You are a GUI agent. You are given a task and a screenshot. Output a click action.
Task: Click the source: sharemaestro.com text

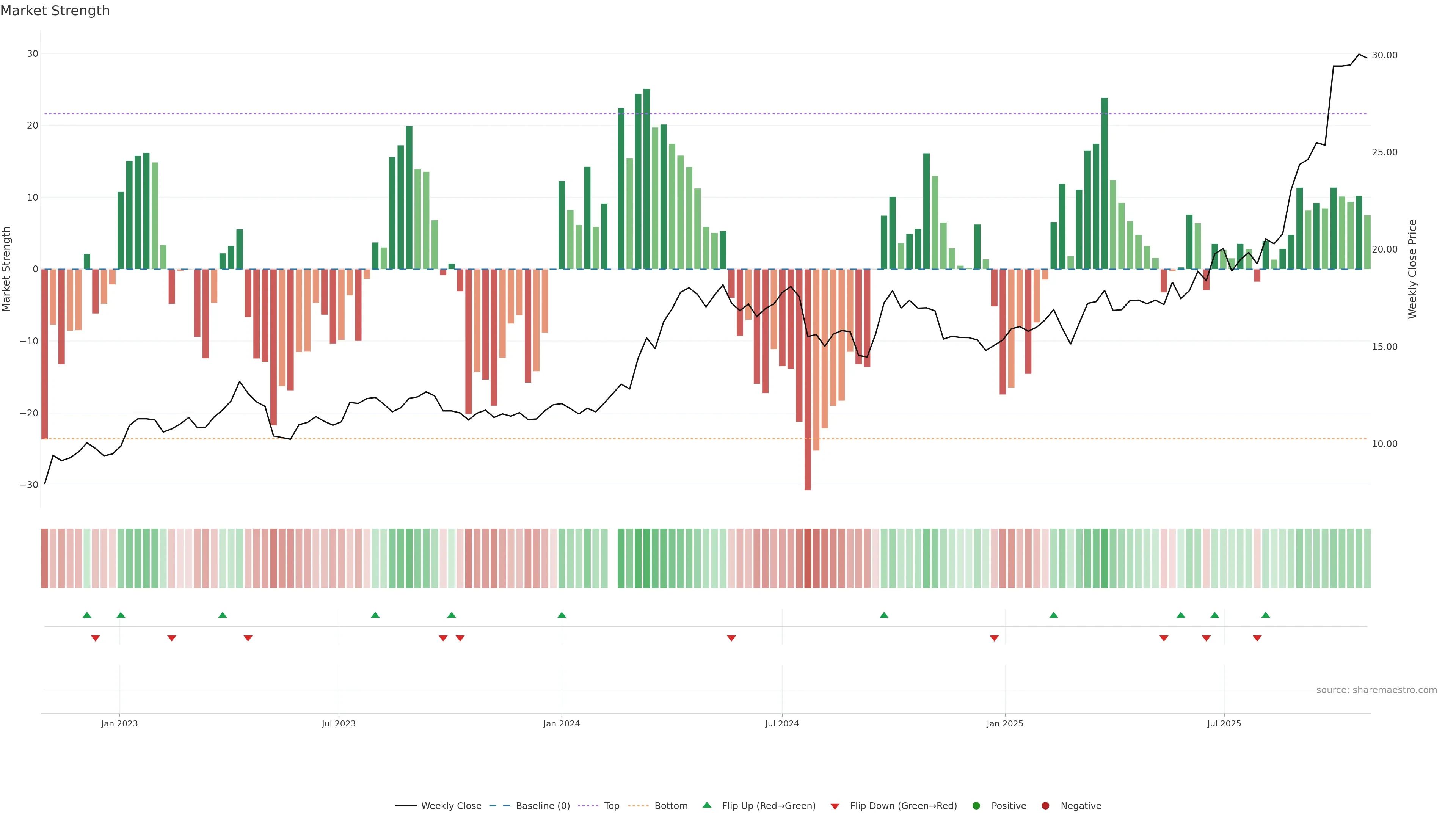pyautogui.click(x=1376, y=690)
